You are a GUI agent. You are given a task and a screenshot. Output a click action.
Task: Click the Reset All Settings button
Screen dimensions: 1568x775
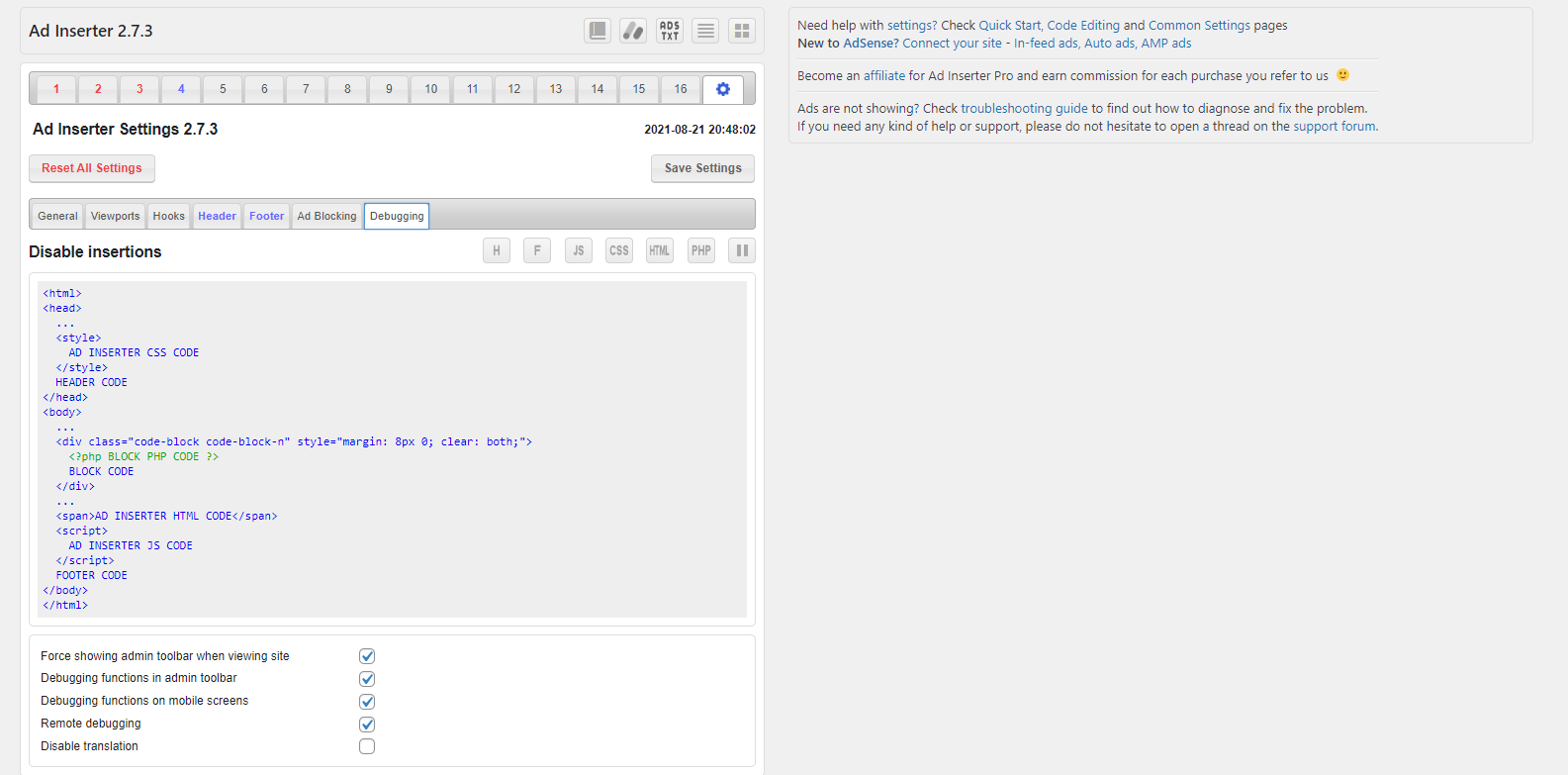click(92, 168)
